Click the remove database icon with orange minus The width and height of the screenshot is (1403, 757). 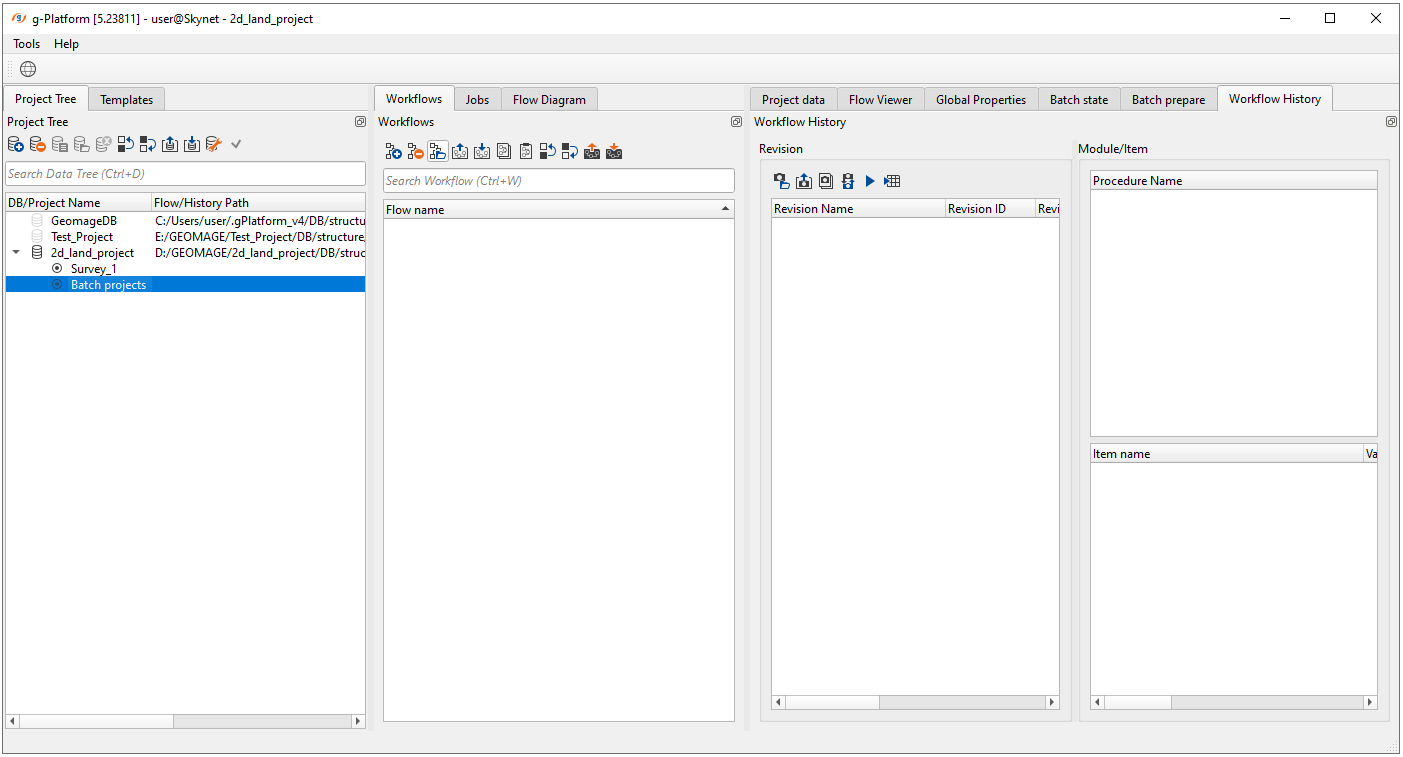point(37,145)
